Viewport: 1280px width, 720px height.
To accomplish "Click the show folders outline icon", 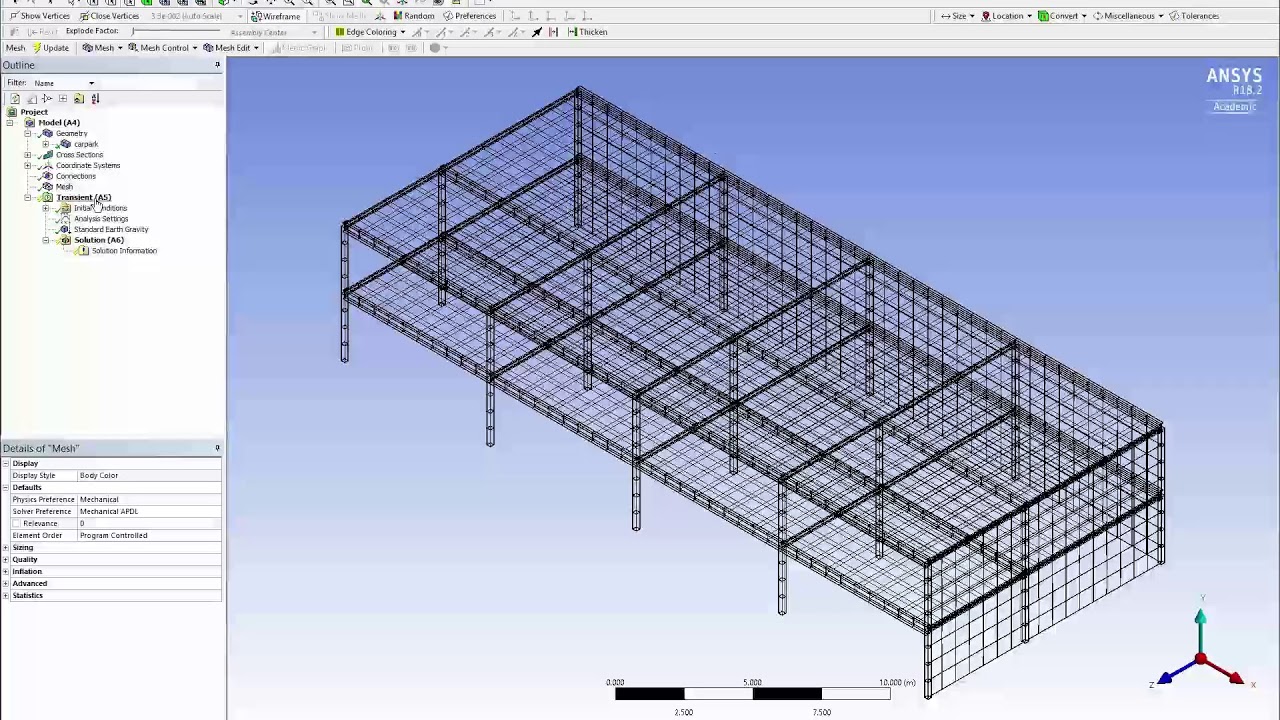I will pos(78,98).
